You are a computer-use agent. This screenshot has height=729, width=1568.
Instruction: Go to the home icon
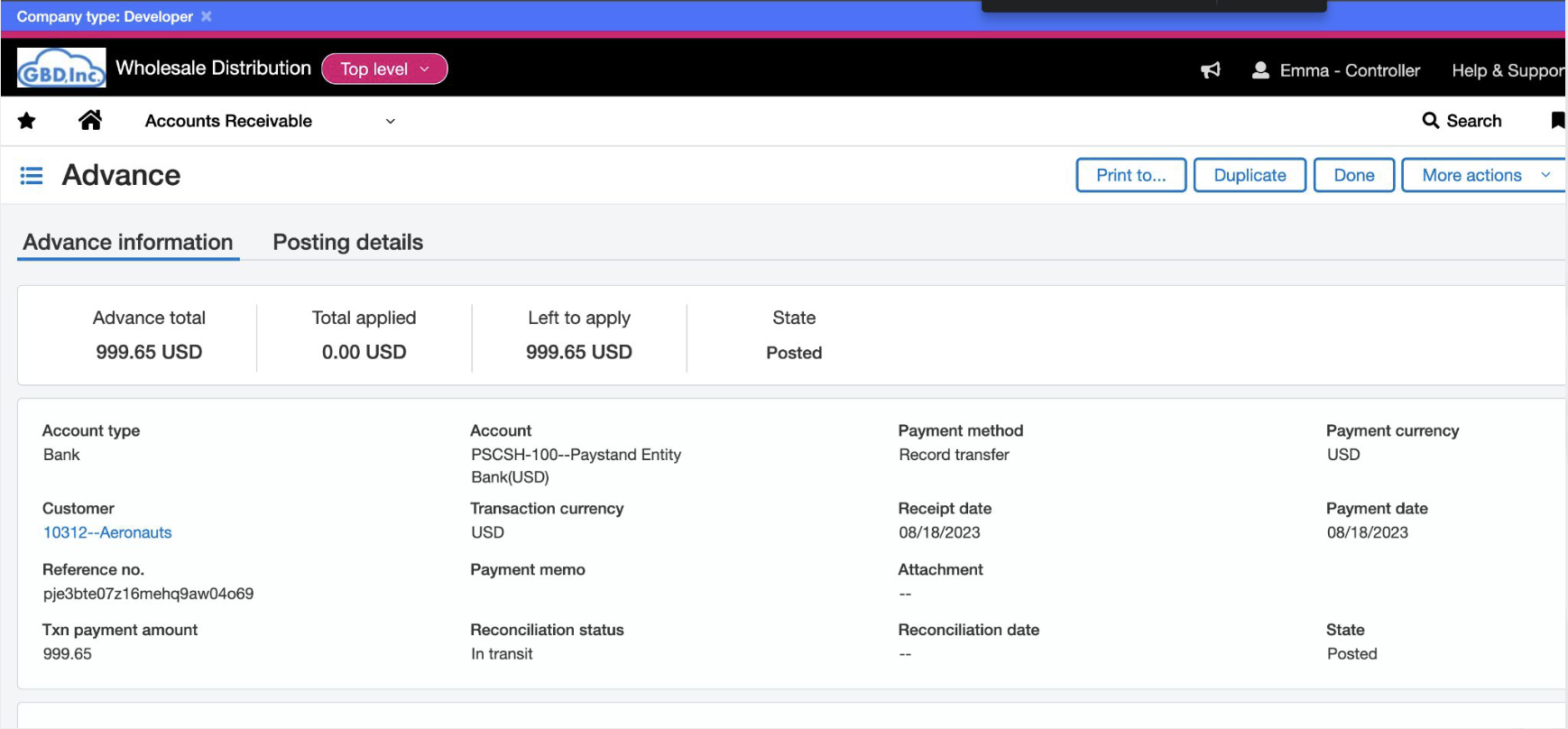tap(90, 120)
